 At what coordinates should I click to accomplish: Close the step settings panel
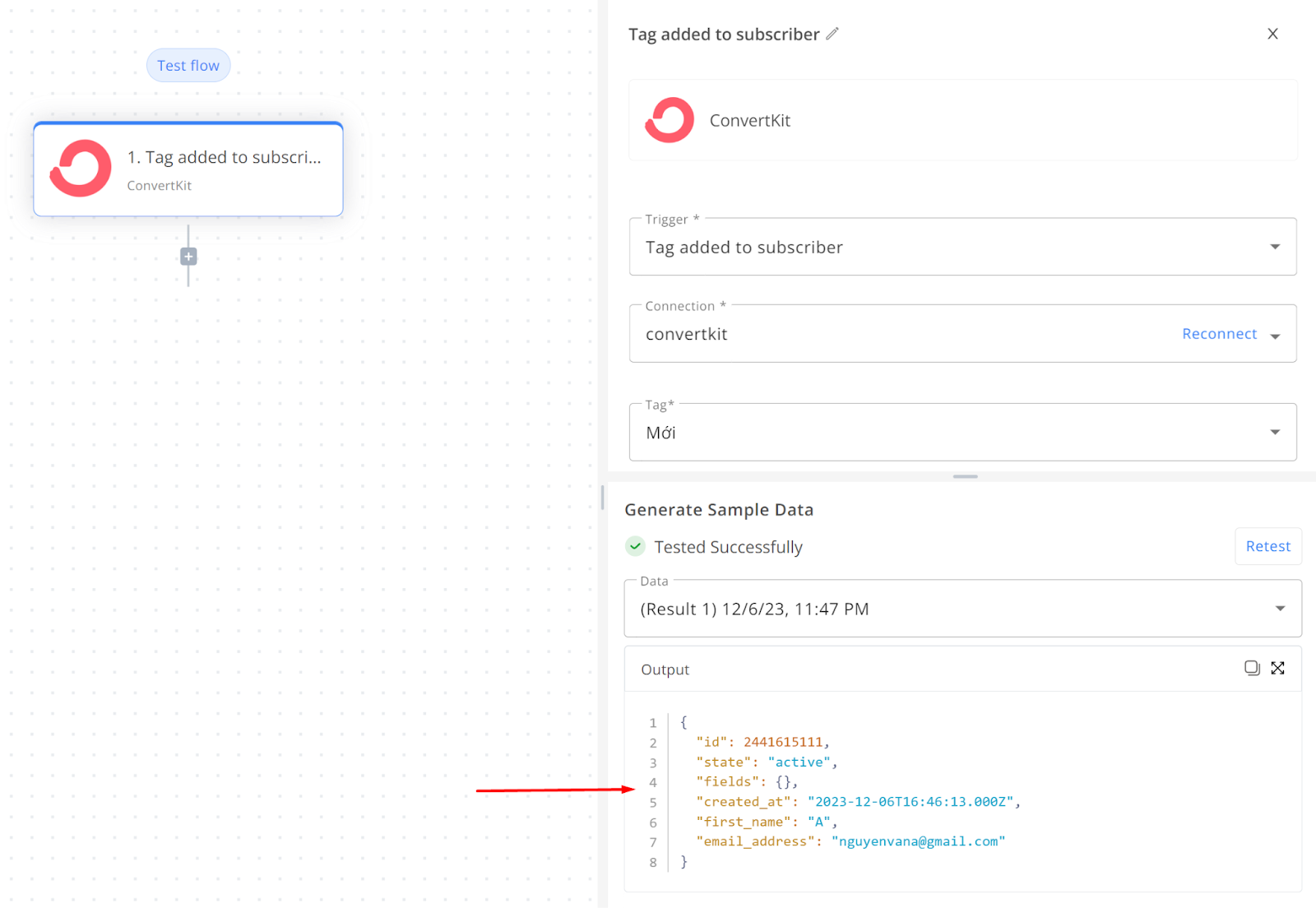[x=1272, y=34]
